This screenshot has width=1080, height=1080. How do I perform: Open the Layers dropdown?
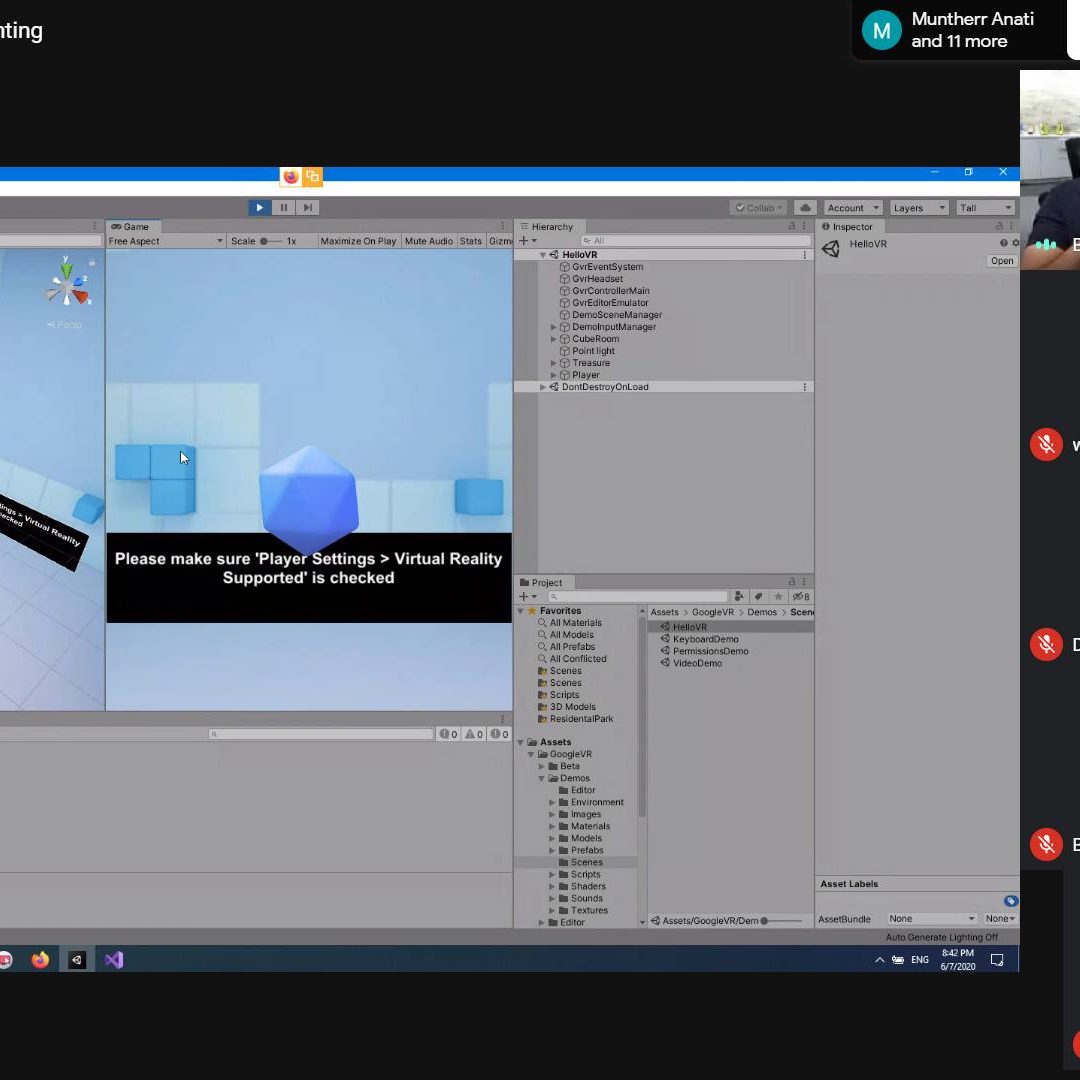[918, 208]
